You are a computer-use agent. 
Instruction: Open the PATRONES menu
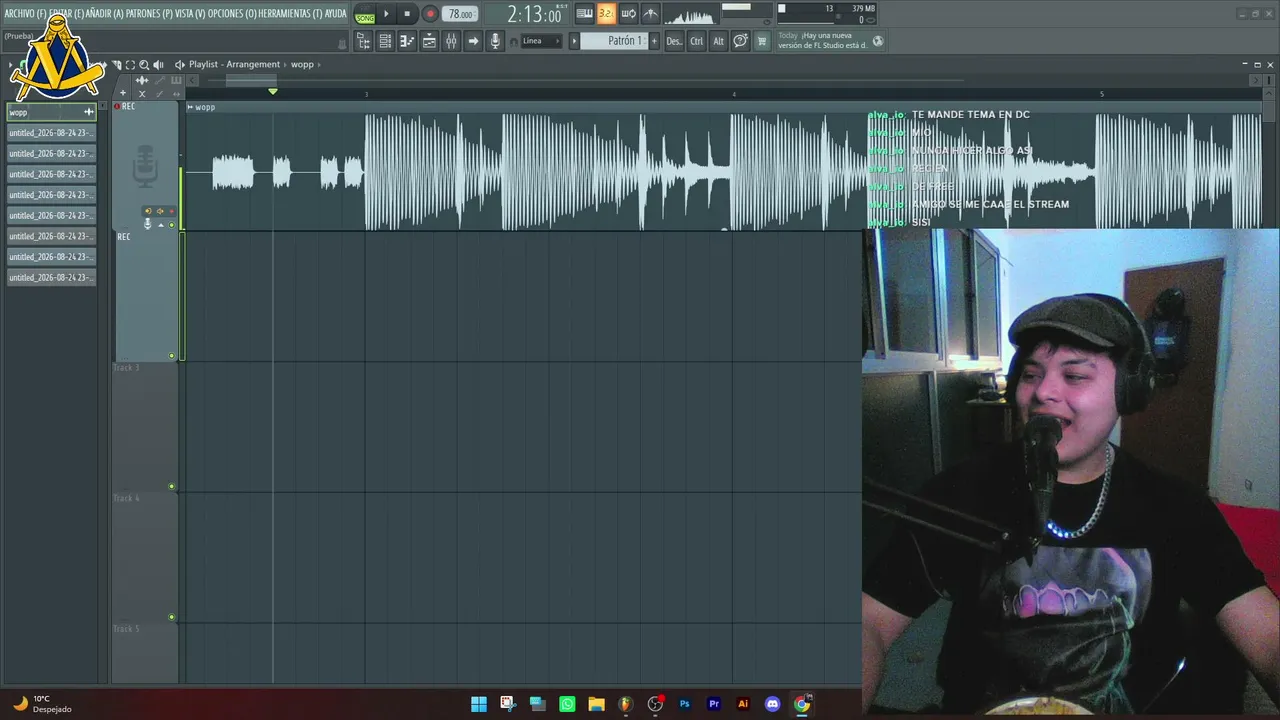149,14
